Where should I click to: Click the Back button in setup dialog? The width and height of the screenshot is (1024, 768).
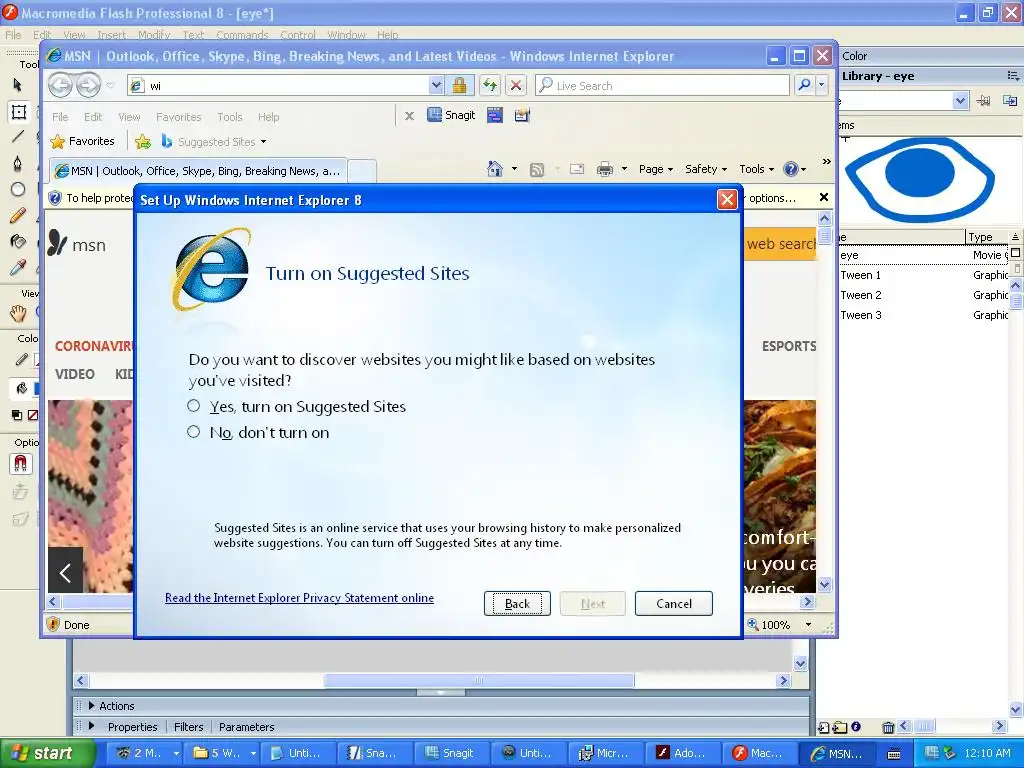pos(517,603)
